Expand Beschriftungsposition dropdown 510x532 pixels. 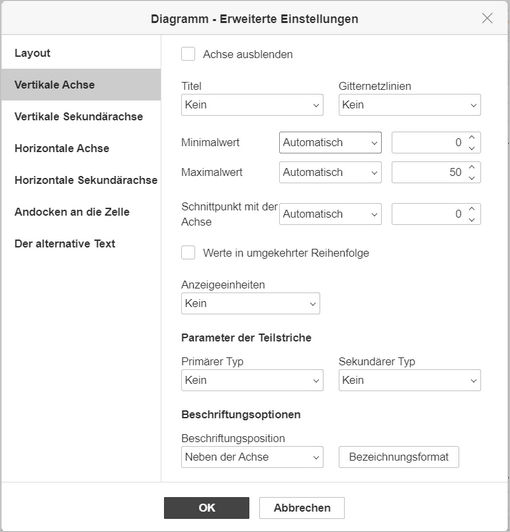click(252, 457)
